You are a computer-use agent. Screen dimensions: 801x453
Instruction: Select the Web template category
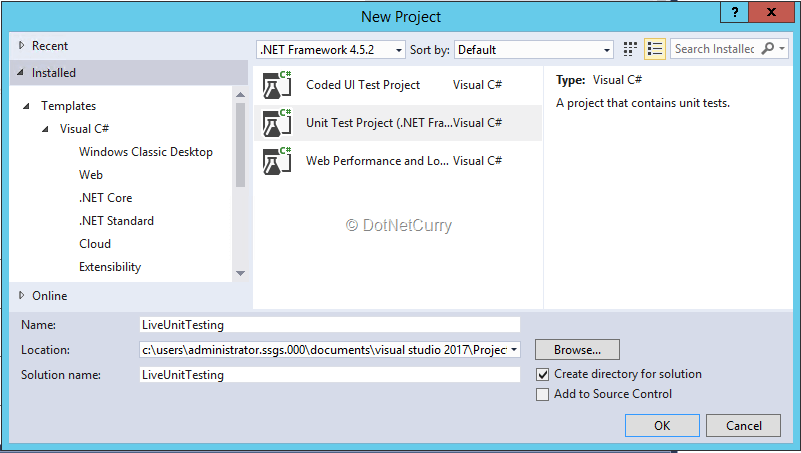(91, 175)
